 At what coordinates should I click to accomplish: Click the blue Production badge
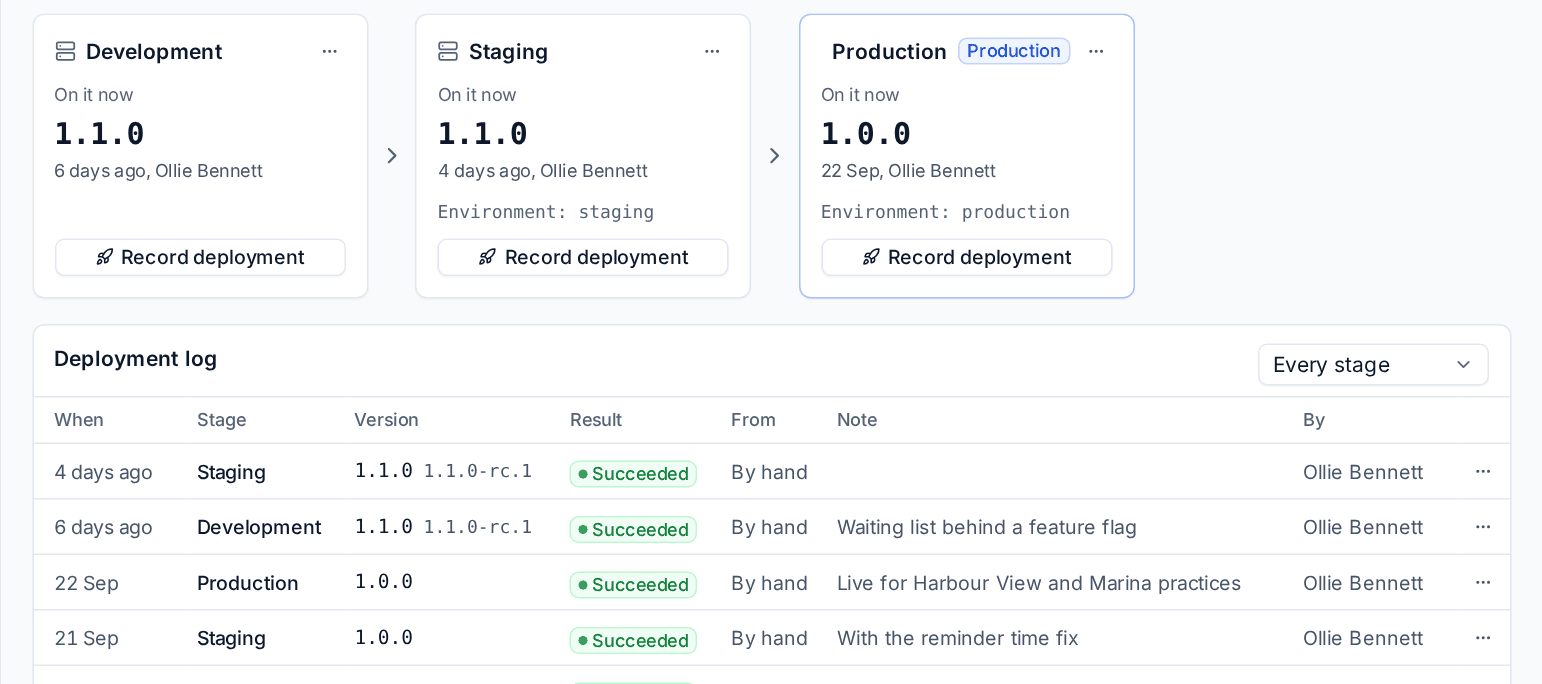pos(1014,51)
